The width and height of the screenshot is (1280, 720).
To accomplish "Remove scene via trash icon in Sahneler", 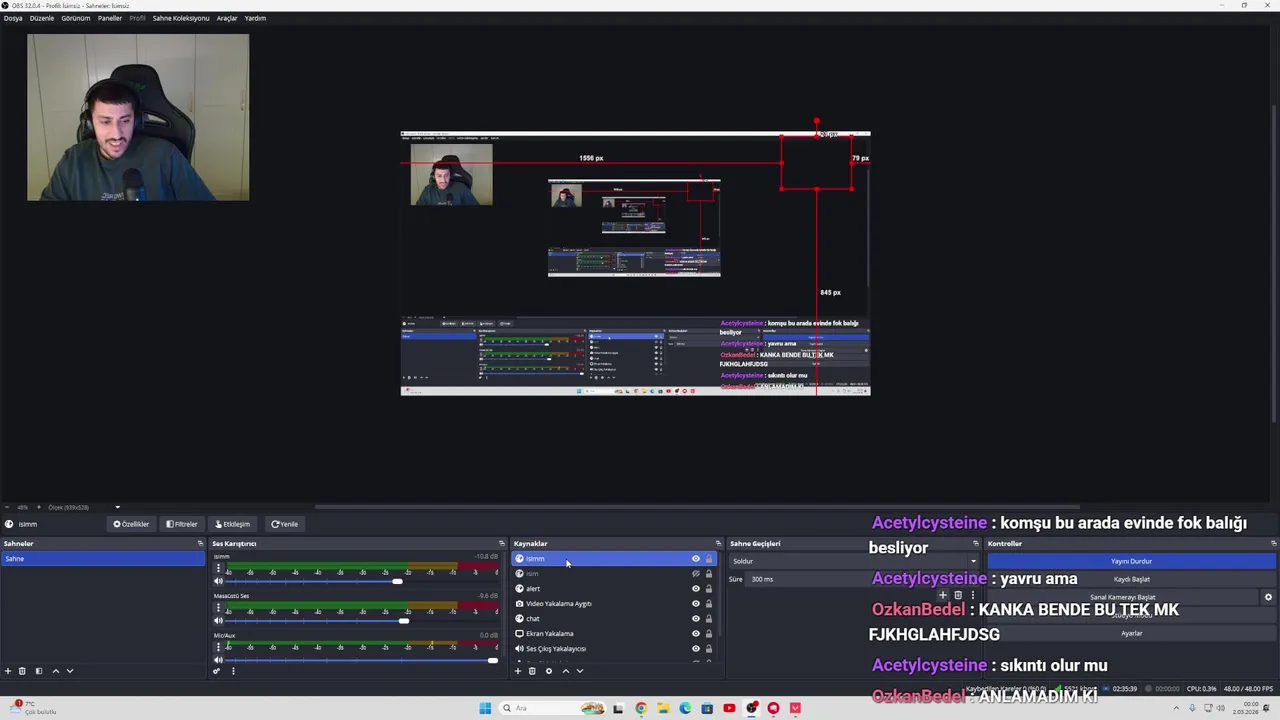I will tap(22, 671).
